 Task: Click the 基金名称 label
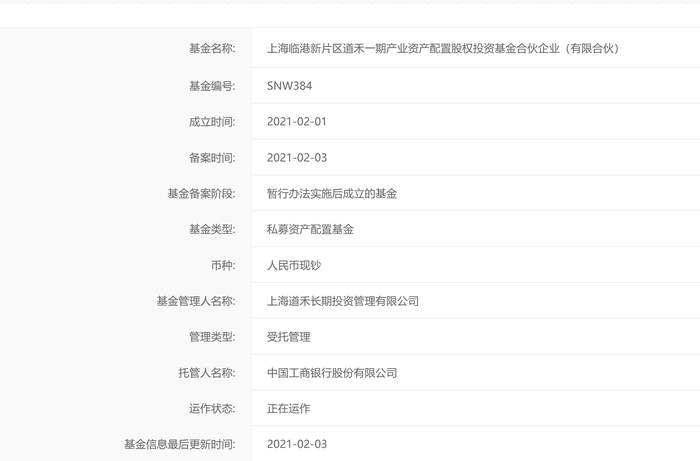[x=211, y=48]
